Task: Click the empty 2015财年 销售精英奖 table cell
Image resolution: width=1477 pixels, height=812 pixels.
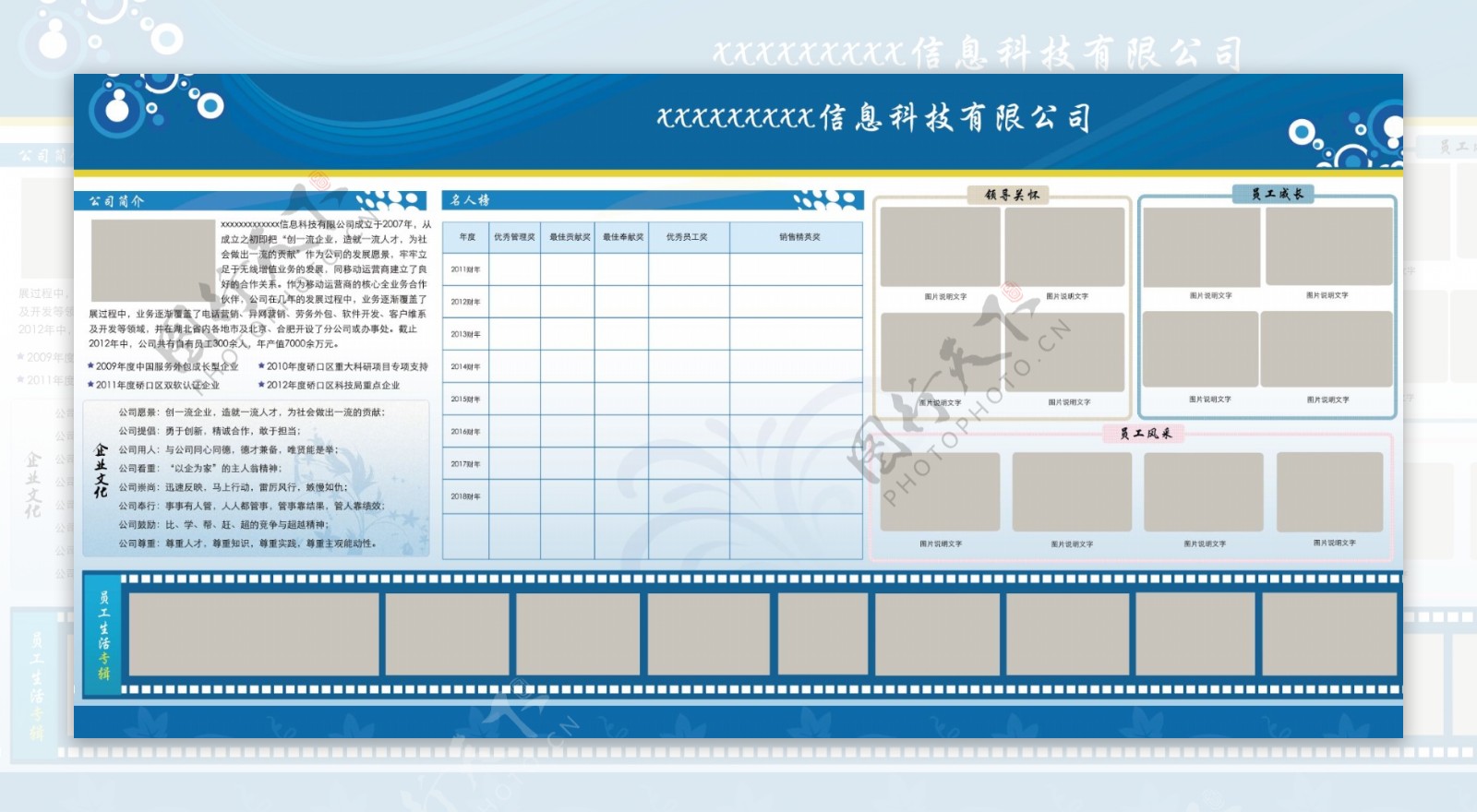Action: click(796, 399)
